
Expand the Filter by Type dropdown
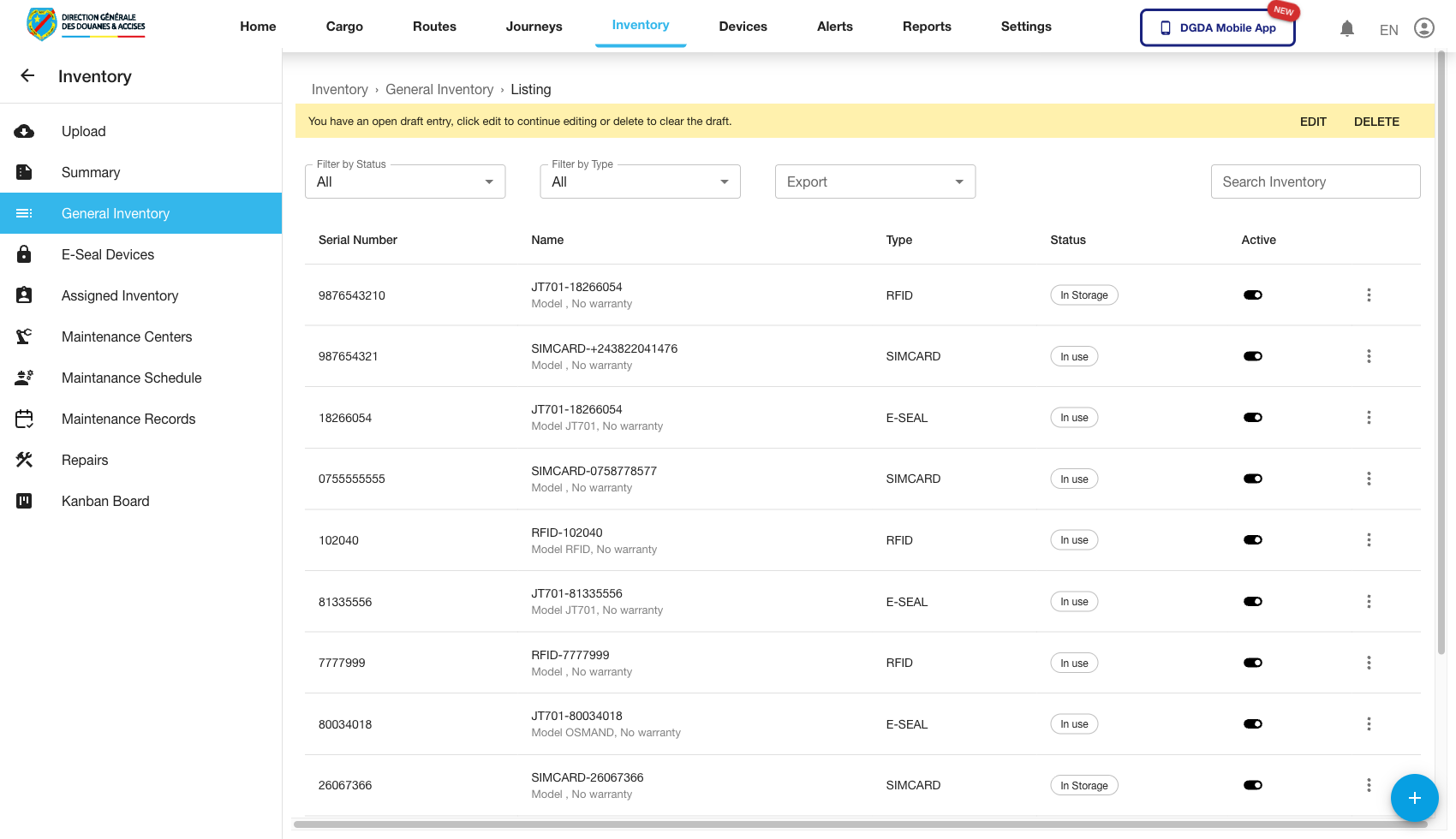639,181
